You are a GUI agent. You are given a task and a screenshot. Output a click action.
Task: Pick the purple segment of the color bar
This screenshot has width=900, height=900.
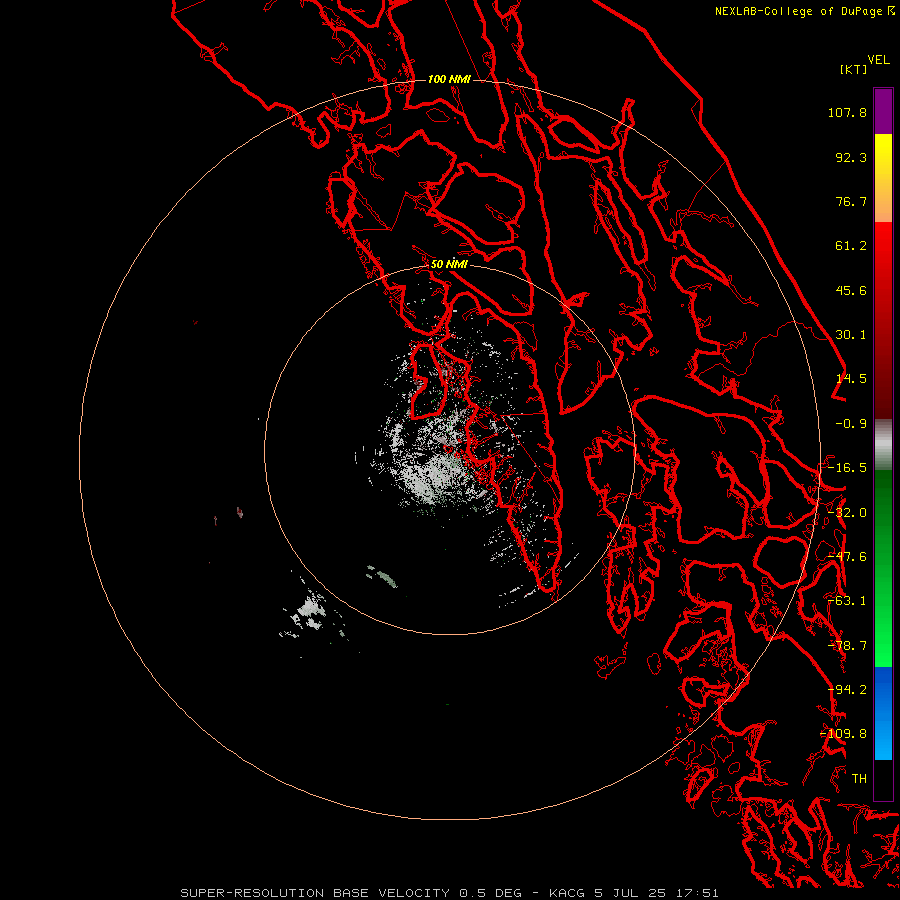[883, 111]
